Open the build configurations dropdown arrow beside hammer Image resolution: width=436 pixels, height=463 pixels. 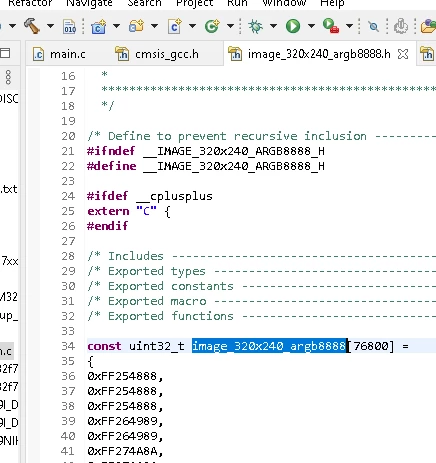pos(50,26)
